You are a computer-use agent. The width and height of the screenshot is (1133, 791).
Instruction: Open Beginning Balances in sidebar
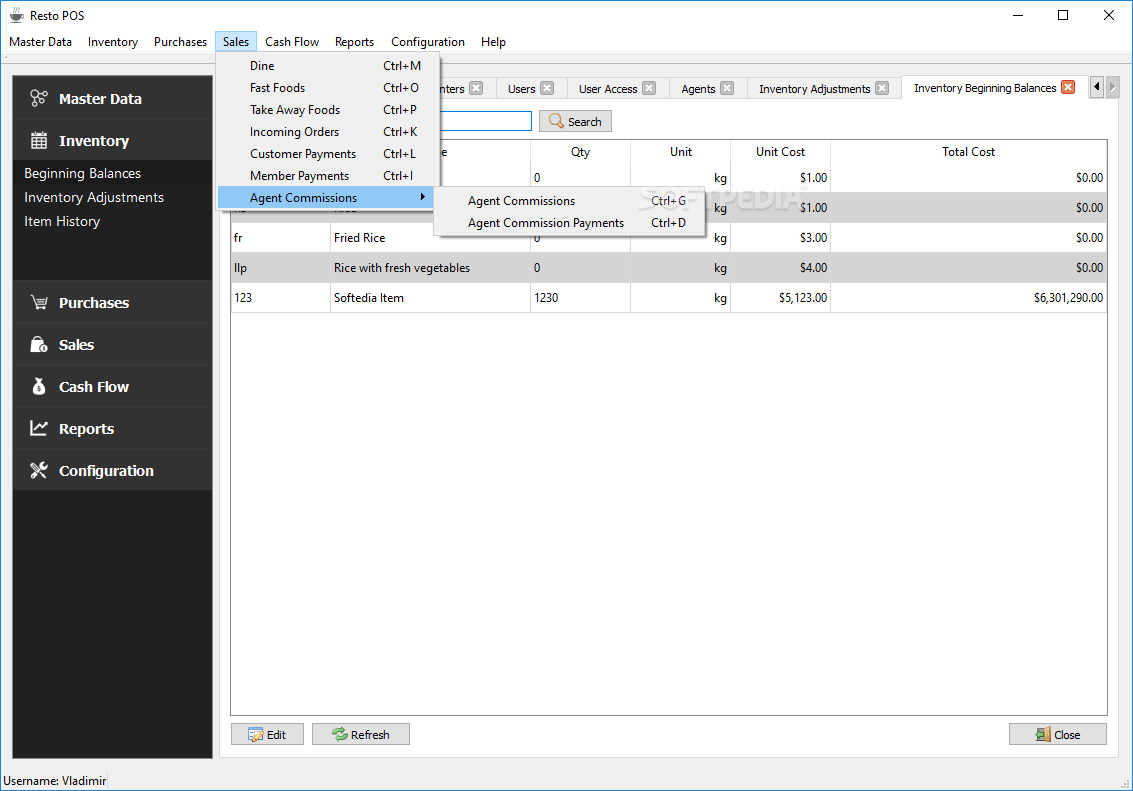(x=82, y=173)
